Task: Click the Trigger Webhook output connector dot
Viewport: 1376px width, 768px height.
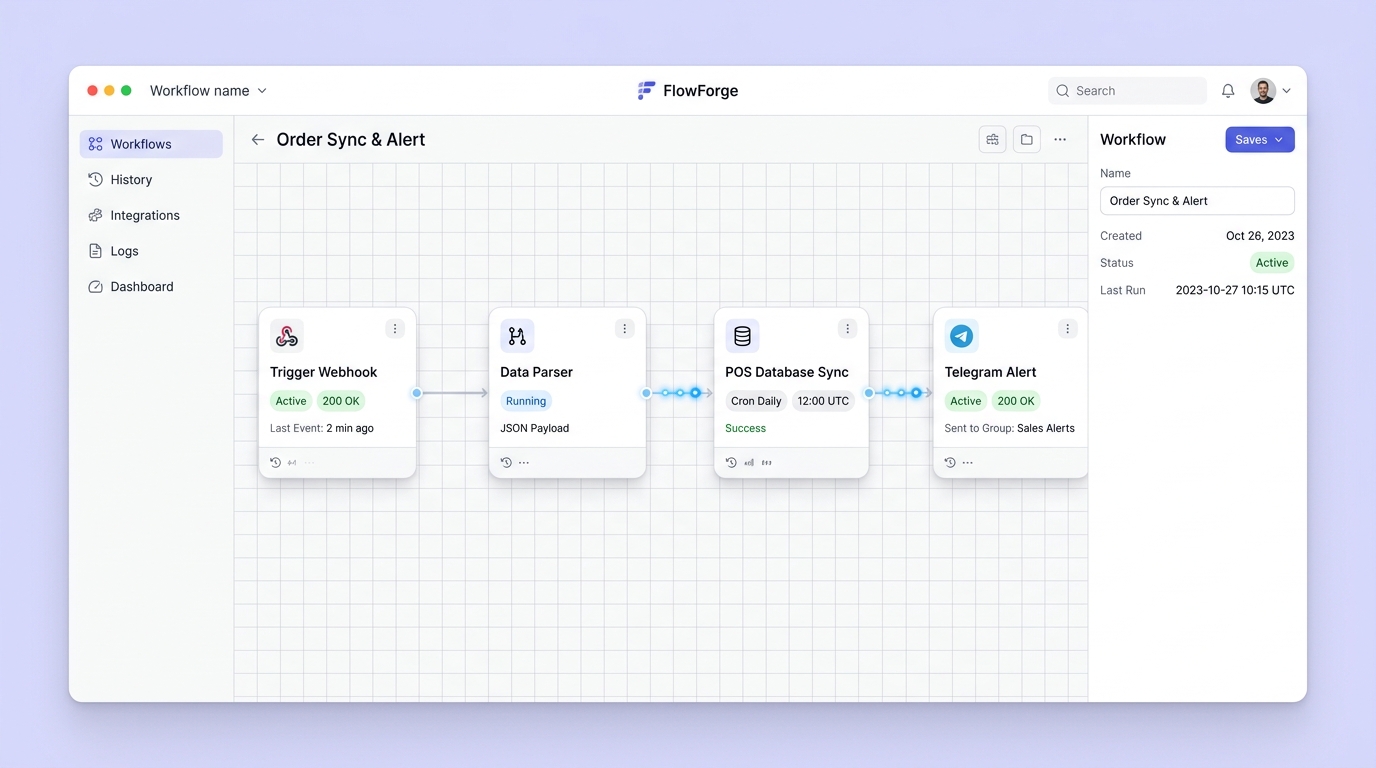Action: click(417, 393)
